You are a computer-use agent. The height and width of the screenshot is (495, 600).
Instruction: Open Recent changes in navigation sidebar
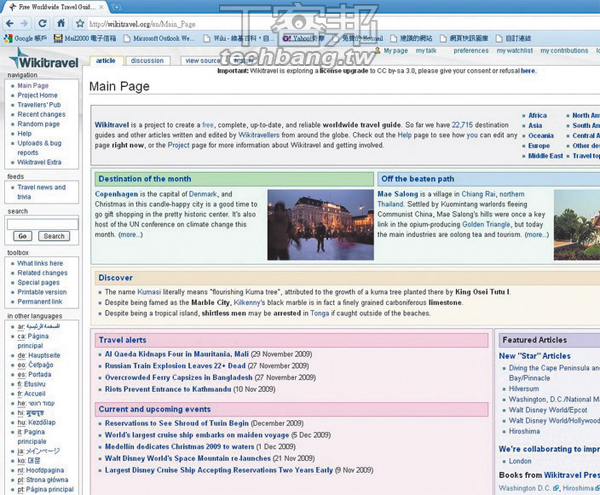[x=42, y=115]
